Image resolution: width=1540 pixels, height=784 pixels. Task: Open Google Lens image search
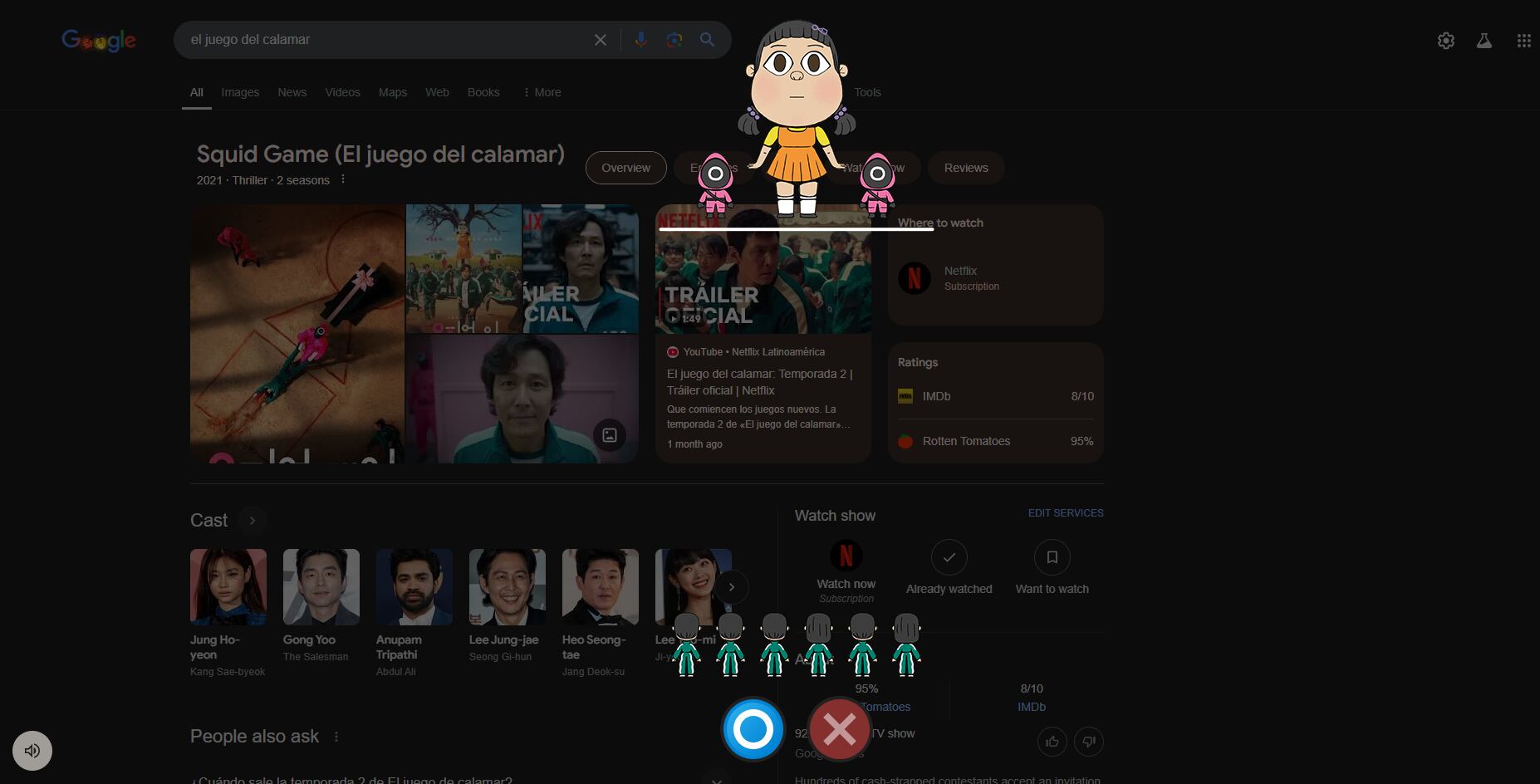(673, 39)
